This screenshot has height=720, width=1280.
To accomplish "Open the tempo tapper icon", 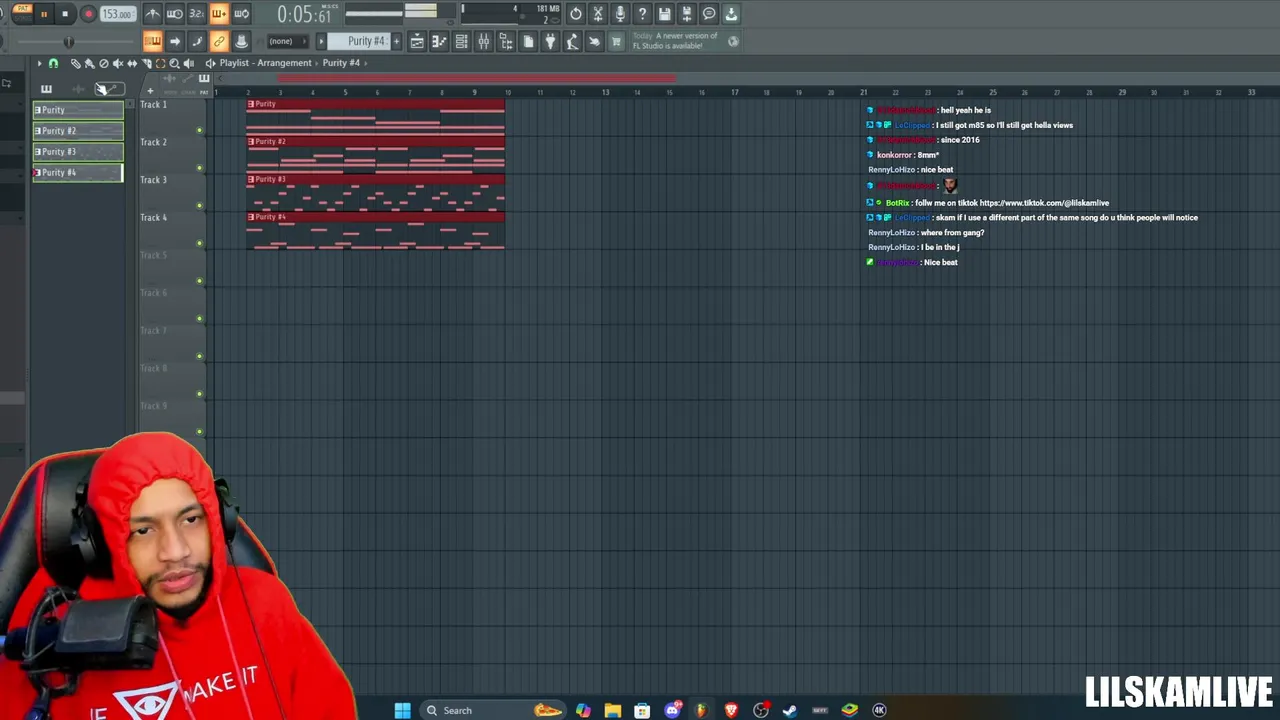I will (572, 41).
